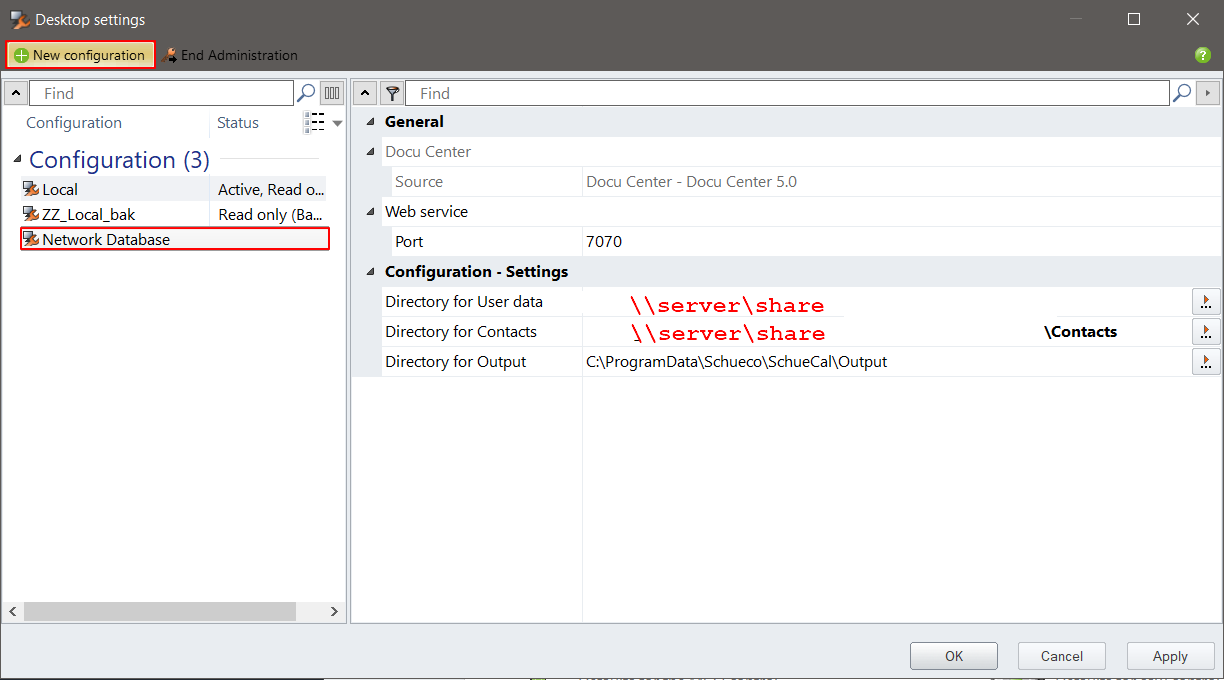The image size is (1224, 680).
Task: Click the left panel horizontal scrollbar
Action: (x=160, y=611)
